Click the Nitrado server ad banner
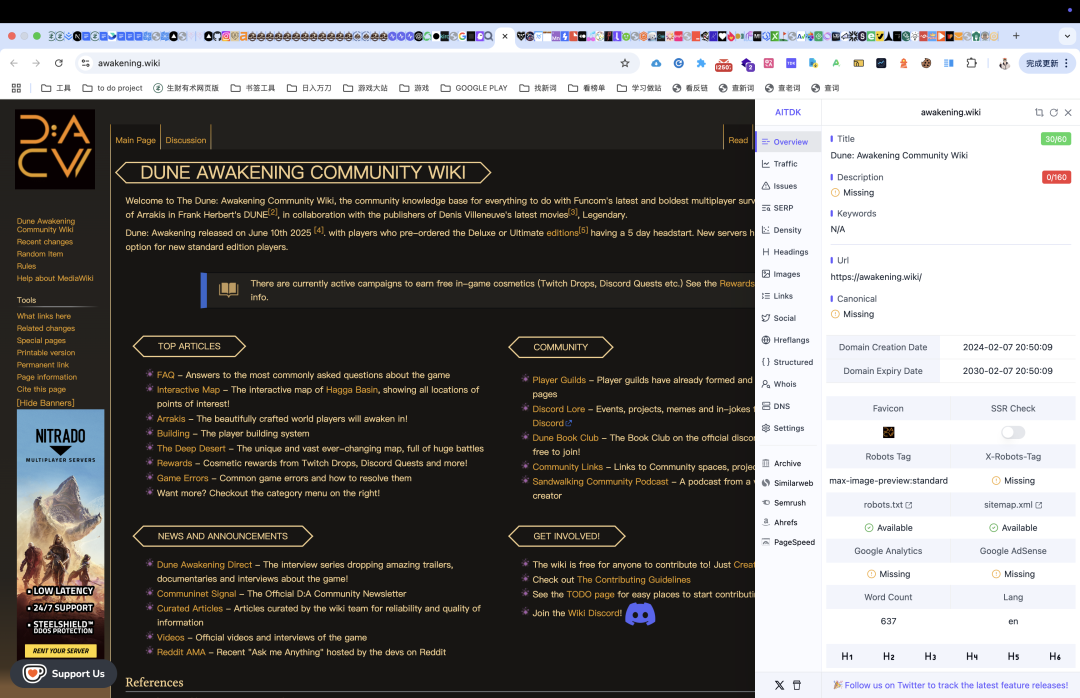The image size is (1080, 698). click(61, 535)
